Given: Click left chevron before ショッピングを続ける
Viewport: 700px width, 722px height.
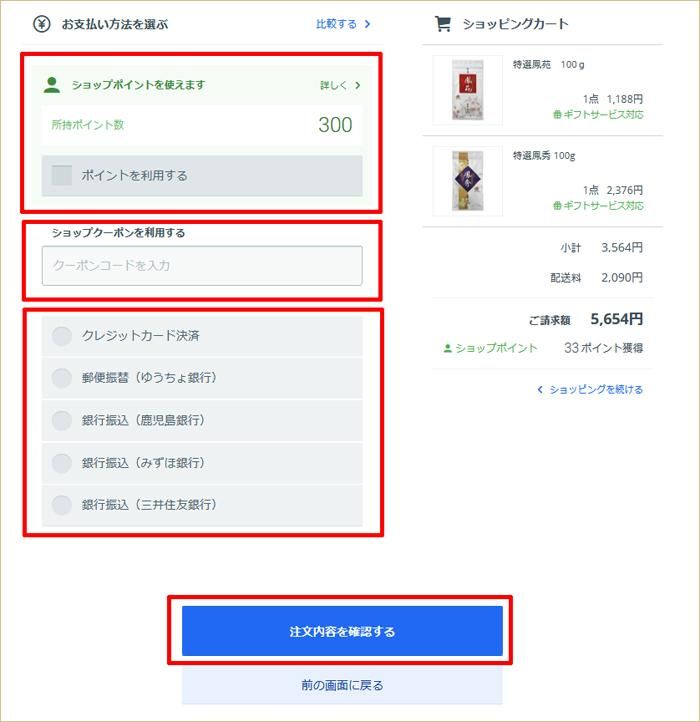Looking at the screenshot, I should [540, 390].
